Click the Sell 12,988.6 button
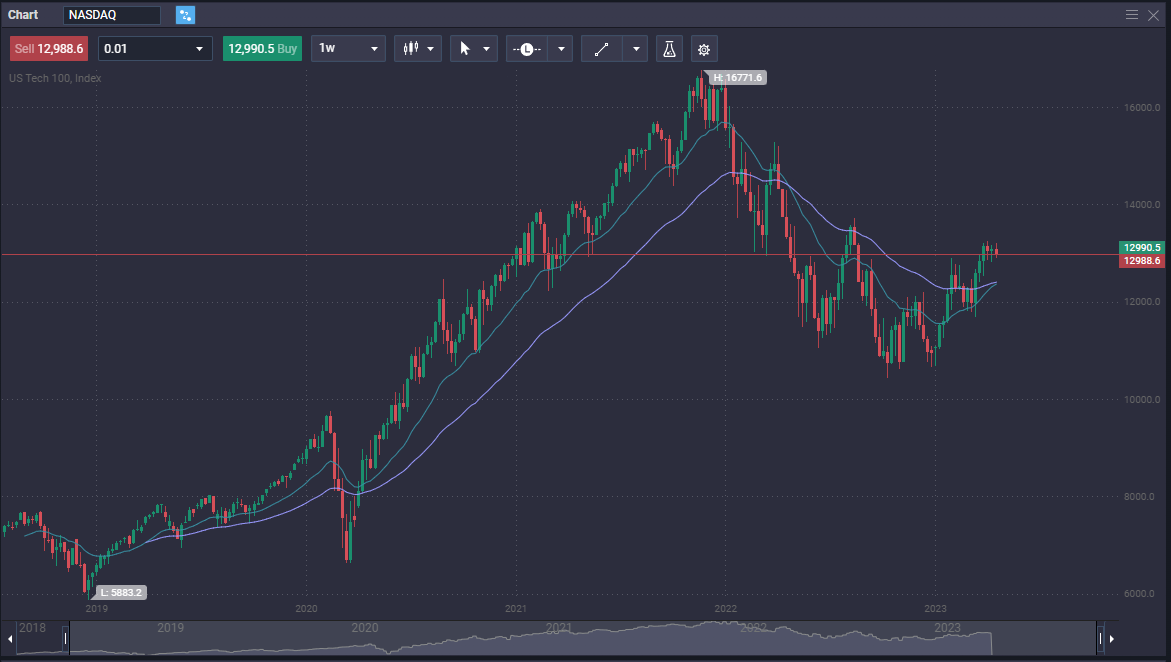1171x662 pixels. click(48, 48)
